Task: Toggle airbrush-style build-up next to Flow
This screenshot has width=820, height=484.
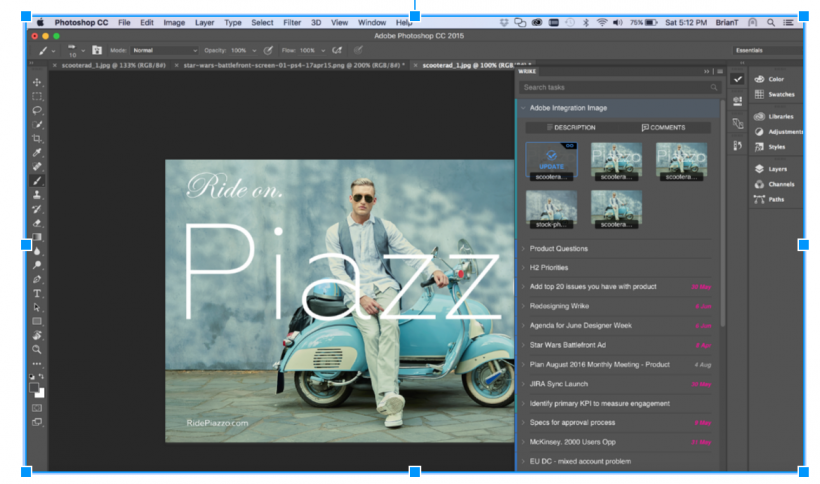Action: pyautogui.click(x=339, y=49)
